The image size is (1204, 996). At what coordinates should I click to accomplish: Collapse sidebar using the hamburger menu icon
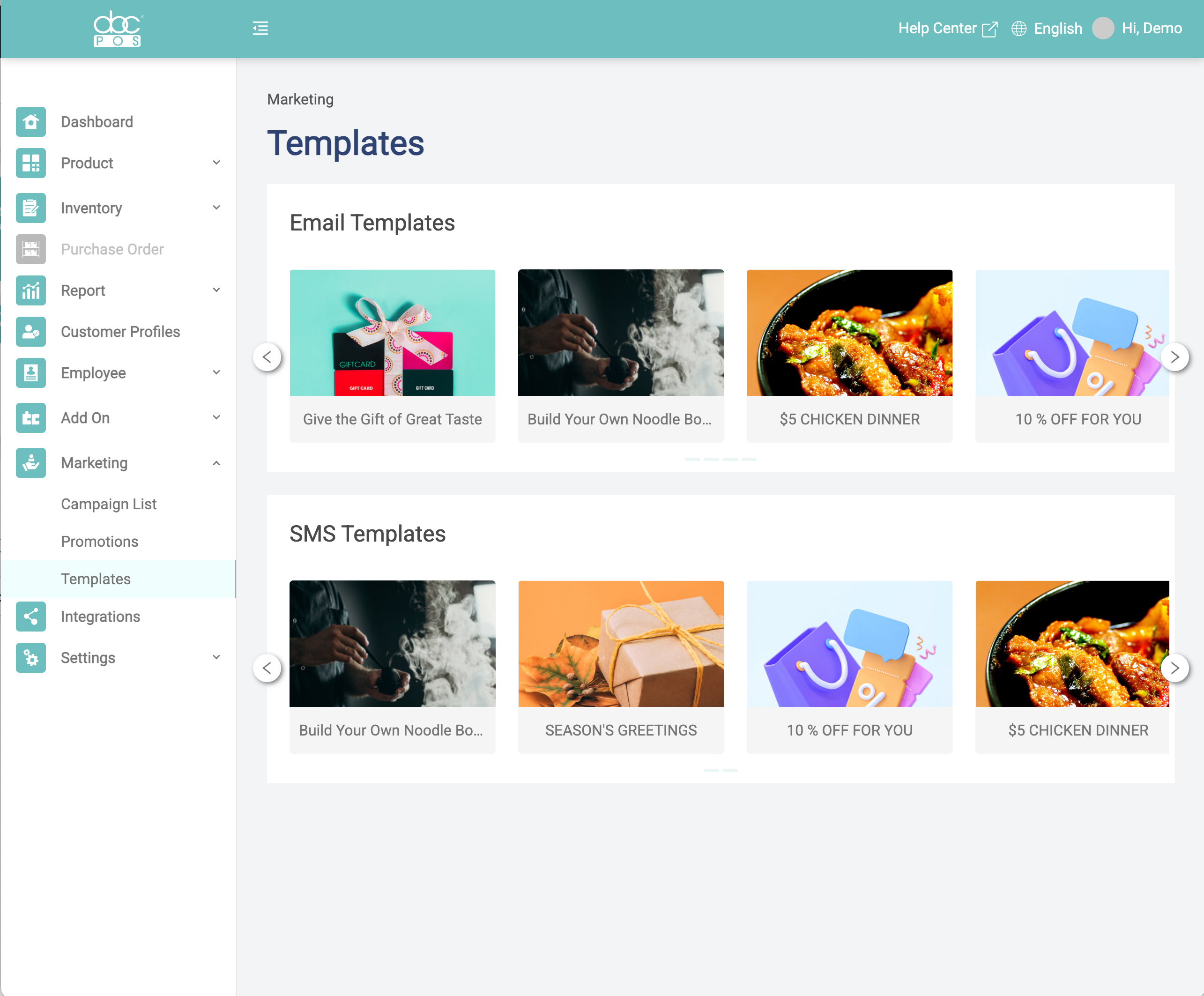[x=260, y=28]
